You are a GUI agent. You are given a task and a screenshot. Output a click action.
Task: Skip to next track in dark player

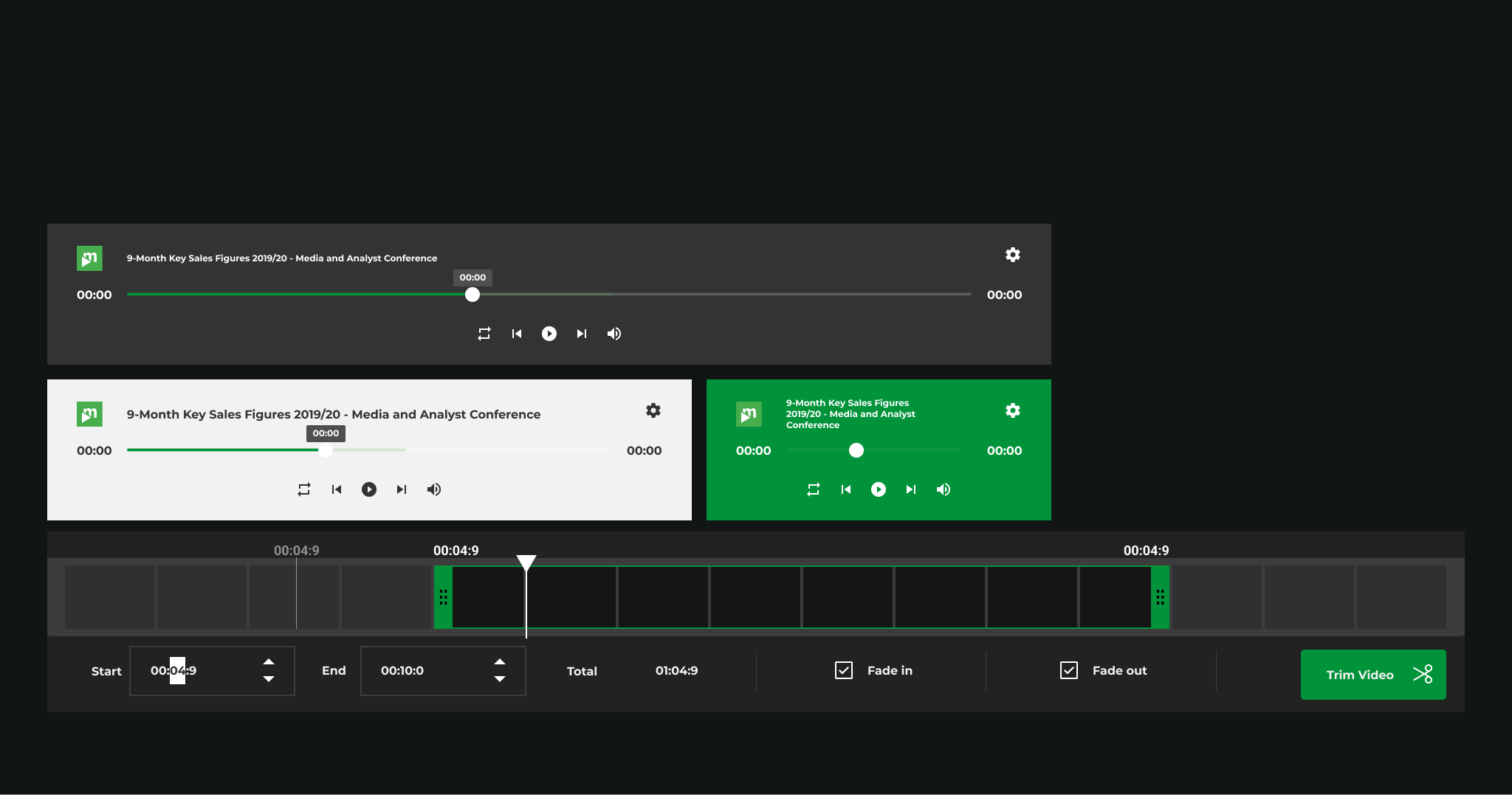[x=582, y=334]
